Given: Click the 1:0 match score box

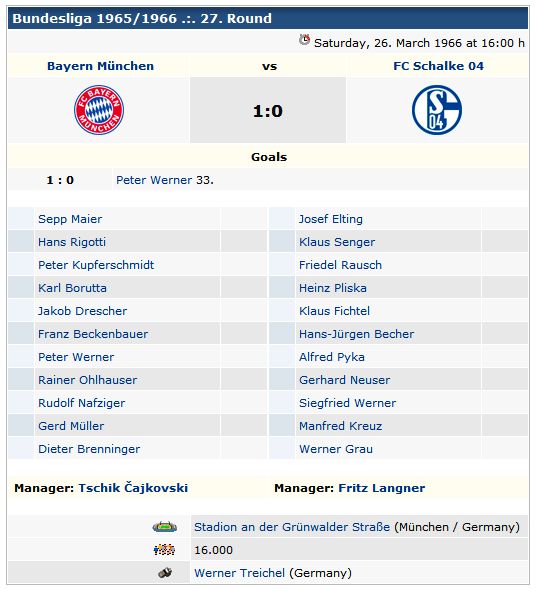Looking at the screenshot, I should [x=268, y=110].
